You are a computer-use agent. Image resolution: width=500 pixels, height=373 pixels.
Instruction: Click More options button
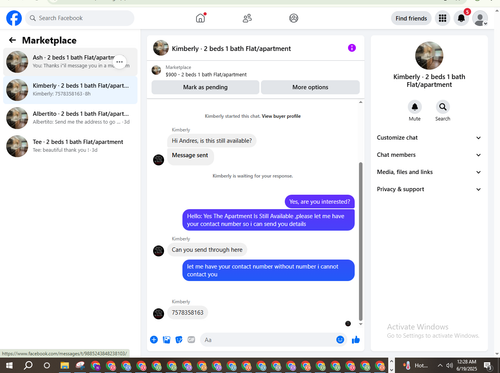pyautogui.click(x=310, y=87)
